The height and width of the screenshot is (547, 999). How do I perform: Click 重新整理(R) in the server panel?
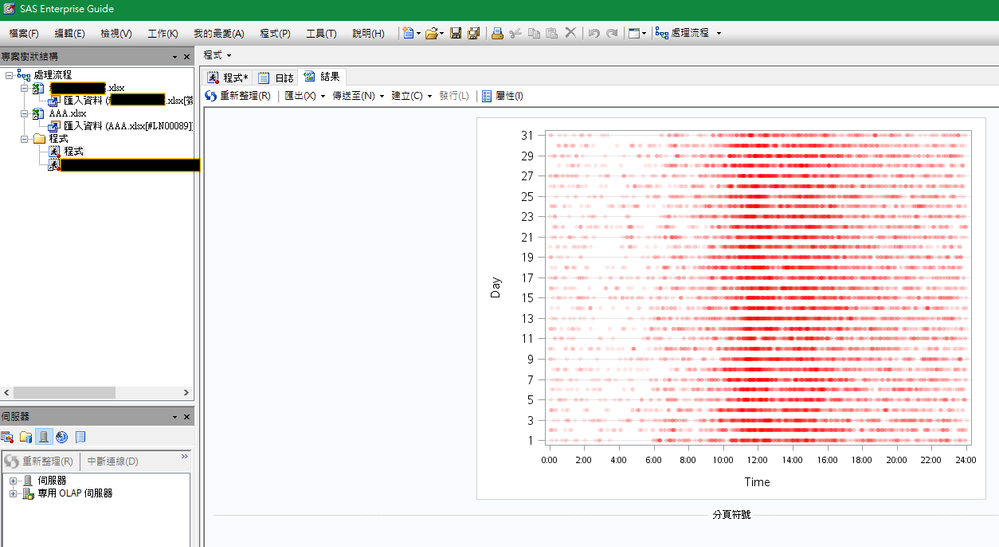point(40,461)
